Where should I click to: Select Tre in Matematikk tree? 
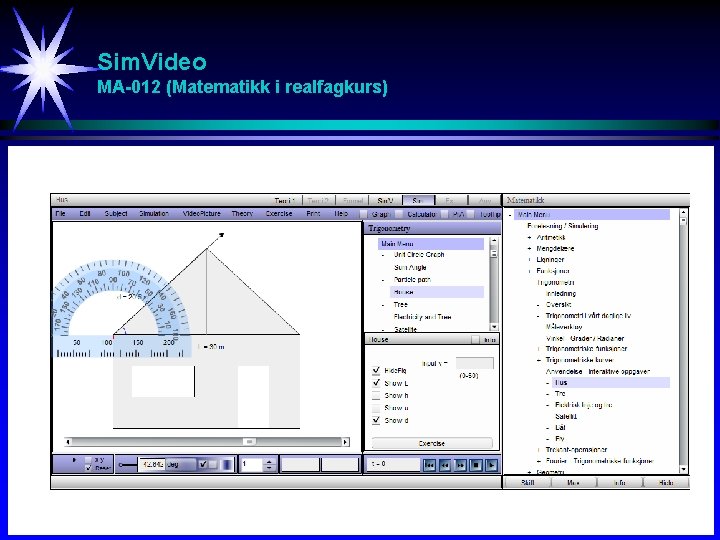pos(560,394)
